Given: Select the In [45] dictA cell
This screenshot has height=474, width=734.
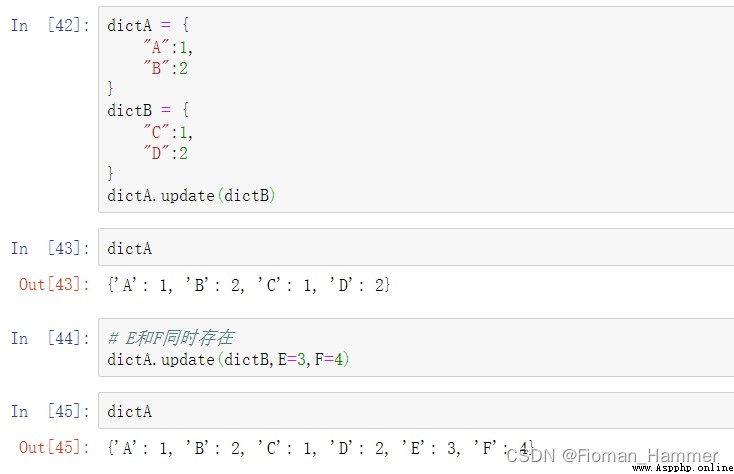Looking at the screenshot, I should click(416, 410).
